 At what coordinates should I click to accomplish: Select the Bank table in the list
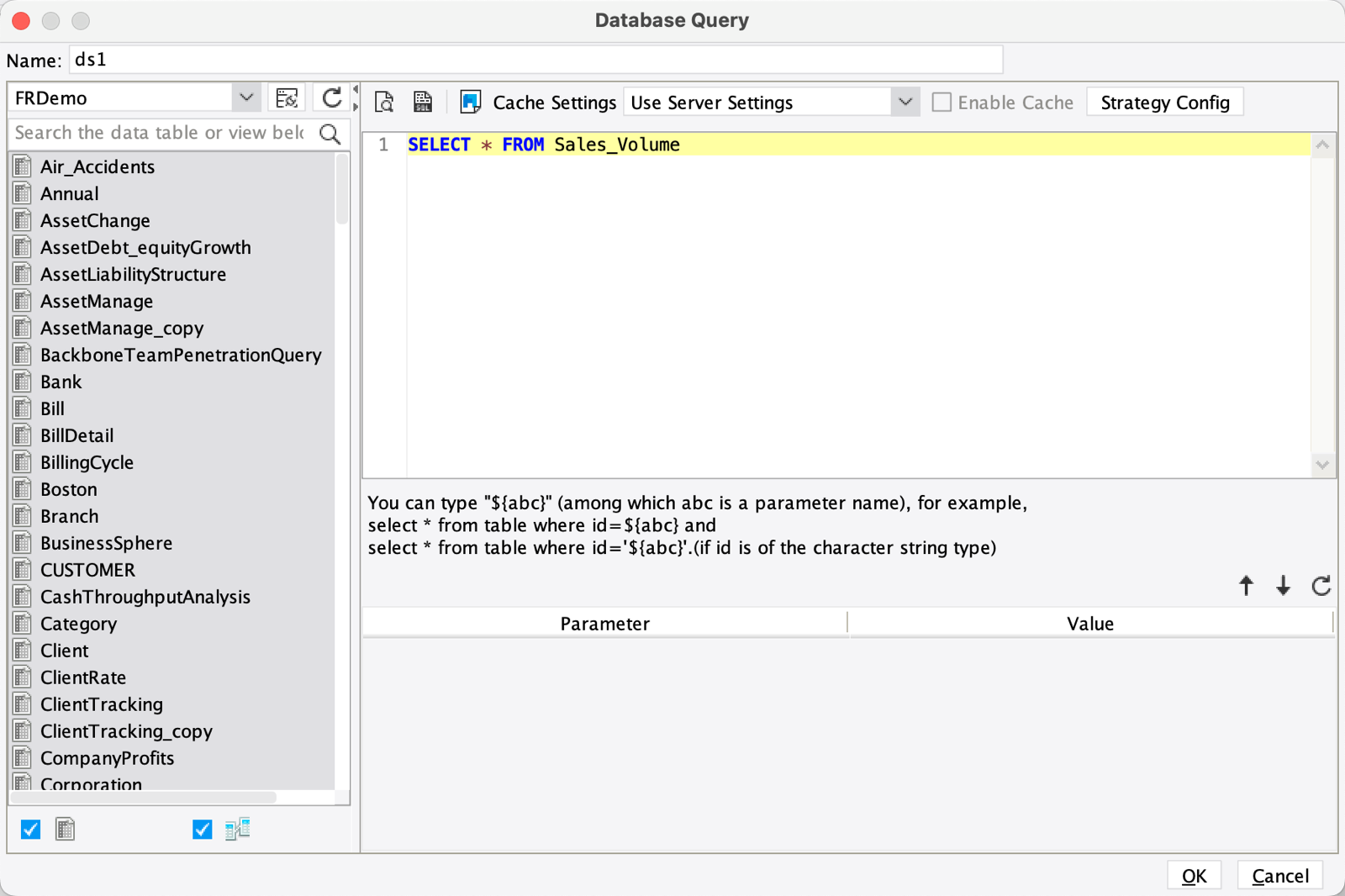[61, 382]
